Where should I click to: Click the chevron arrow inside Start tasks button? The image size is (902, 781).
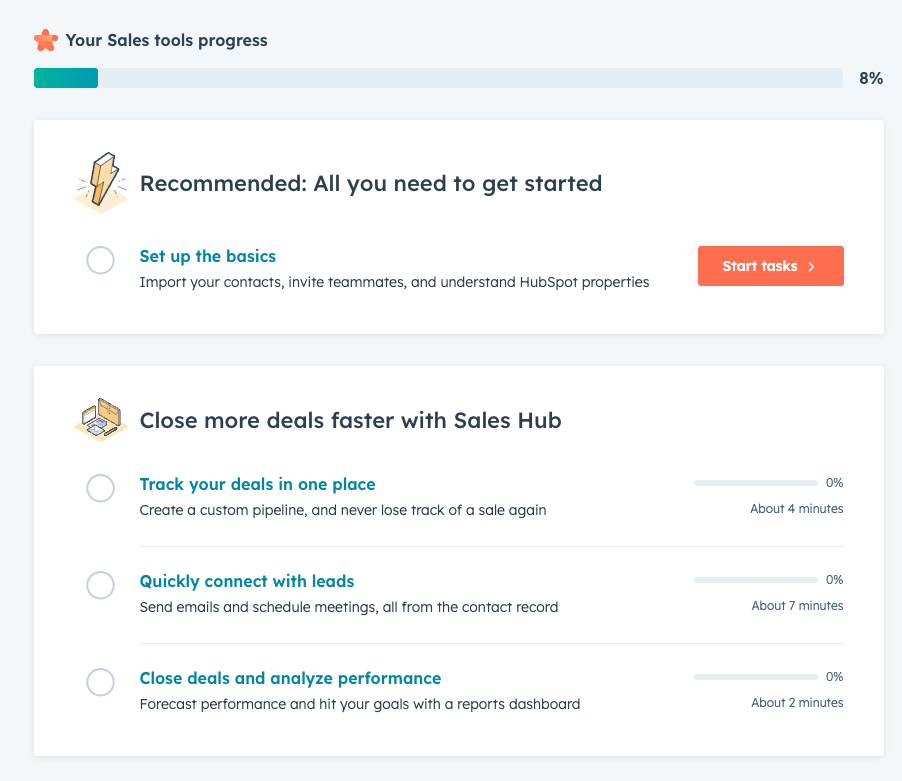coord(812,267)
